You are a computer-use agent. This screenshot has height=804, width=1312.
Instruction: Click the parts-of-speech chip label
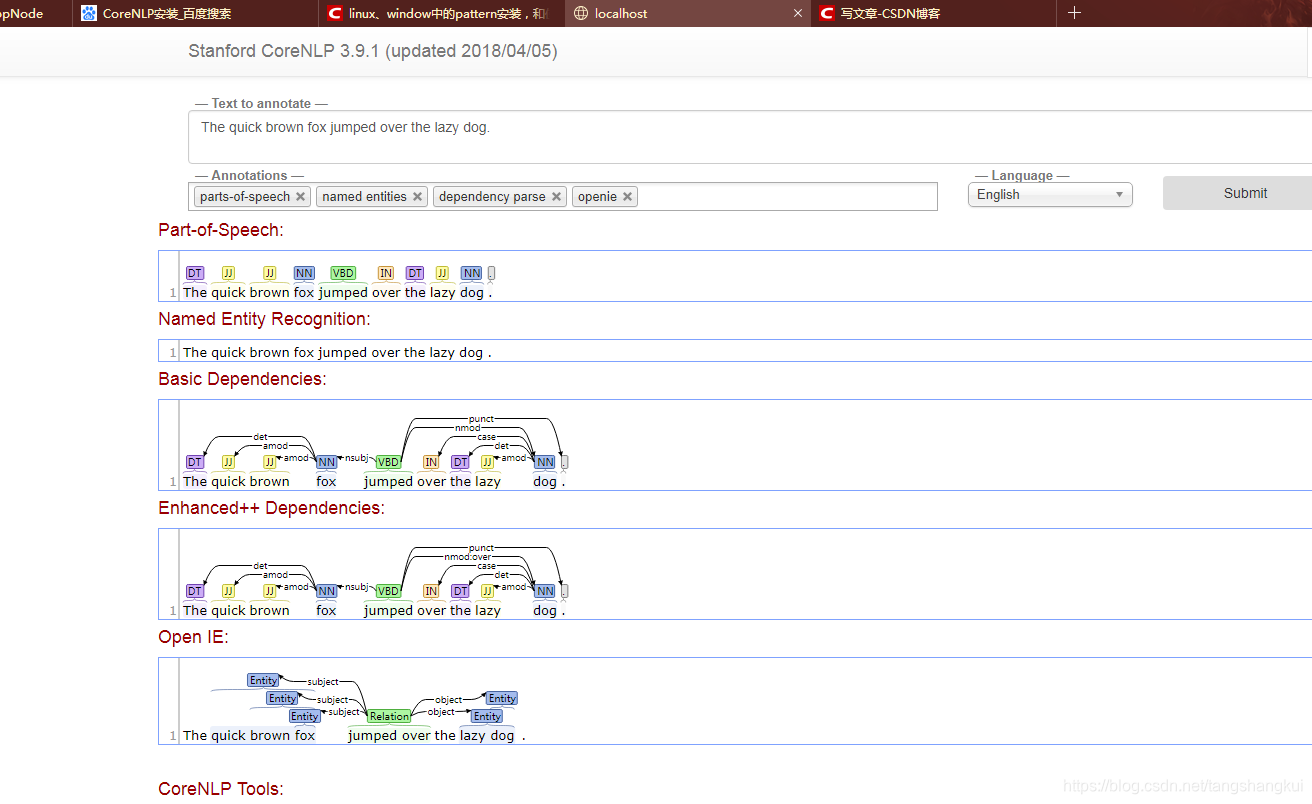(x=245, y=197)
